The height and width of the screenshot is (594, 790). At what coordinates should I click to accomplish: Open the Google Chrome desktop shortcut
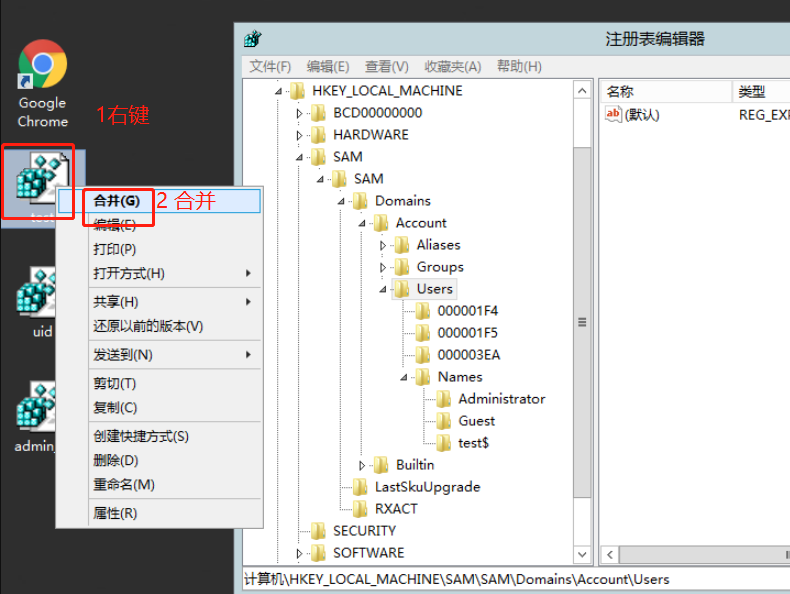[42, 66]
